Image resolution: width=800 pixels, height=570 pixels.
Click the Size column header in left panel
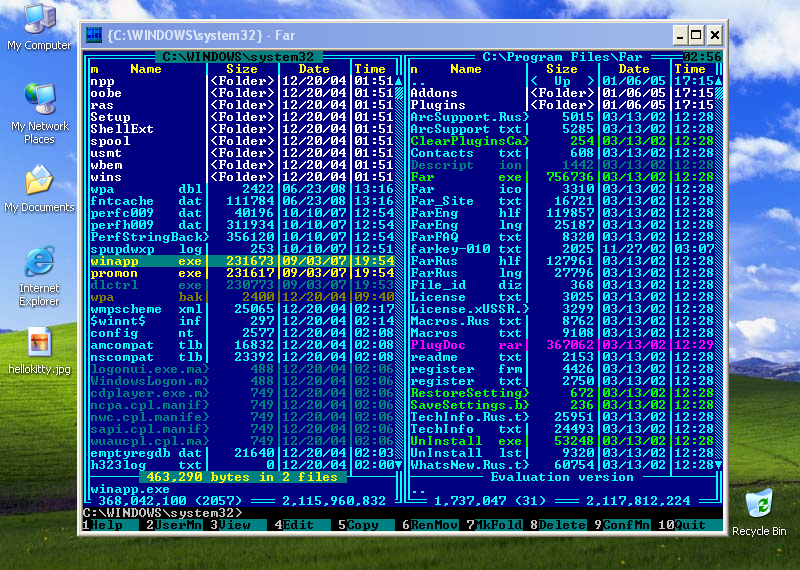(x=242, y=69)
